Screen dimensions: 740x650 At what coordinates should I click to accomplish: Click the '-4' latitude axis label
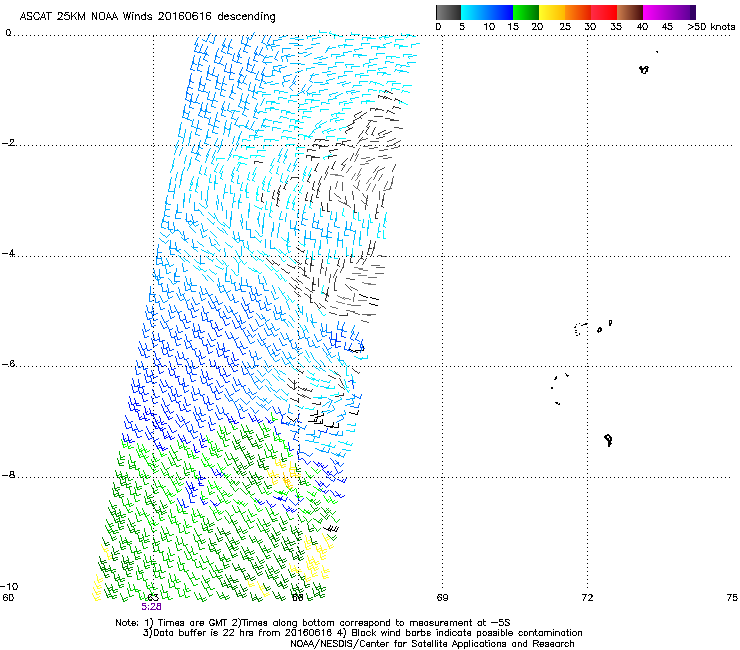click(x=8, y=253)
